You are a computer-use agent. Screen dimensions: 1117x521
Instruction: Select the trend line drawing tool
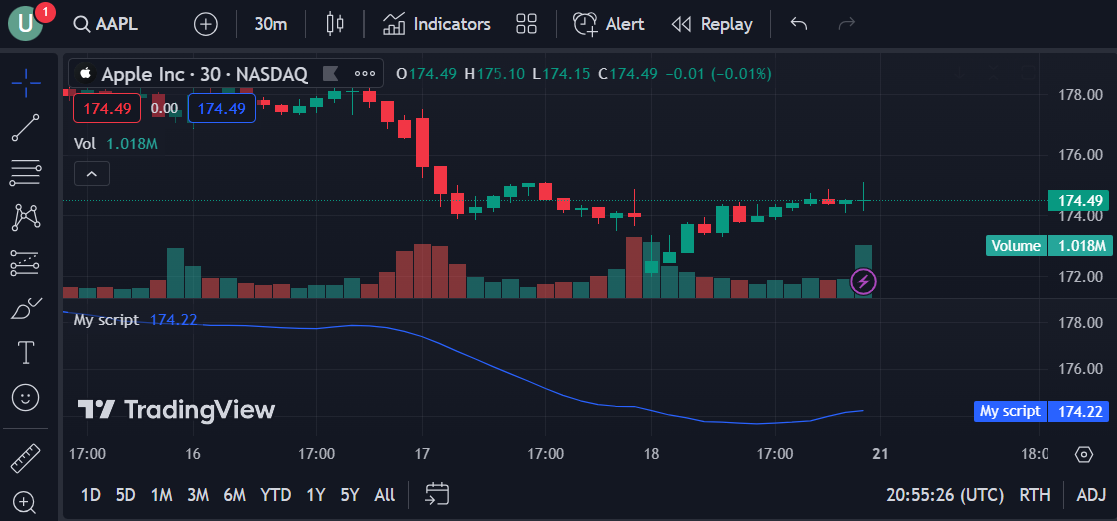[x=26, y=128]
